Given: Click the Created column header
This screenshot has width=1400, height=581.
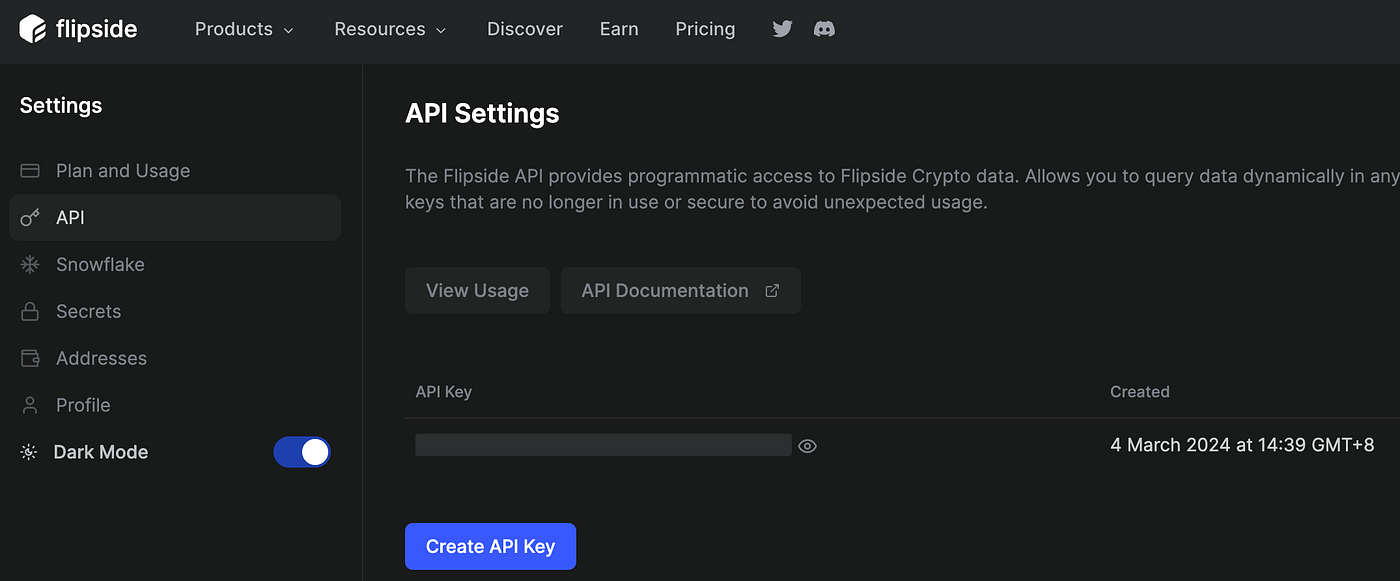Looking at the screenshot, I should pyautogui.click(x=1139, y=392).
